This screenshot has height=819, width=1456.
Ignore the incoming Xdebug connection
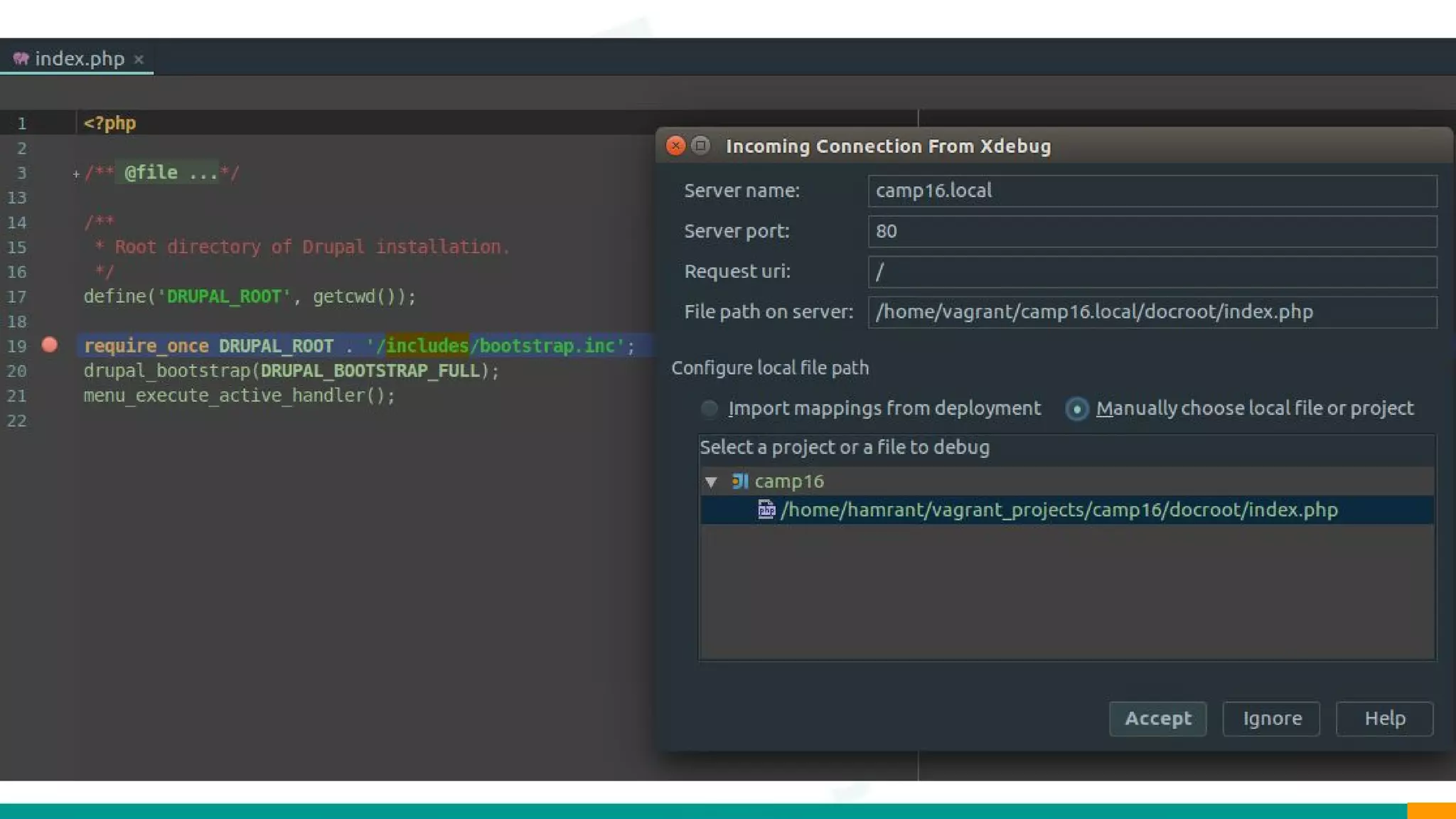point(1271,719)
